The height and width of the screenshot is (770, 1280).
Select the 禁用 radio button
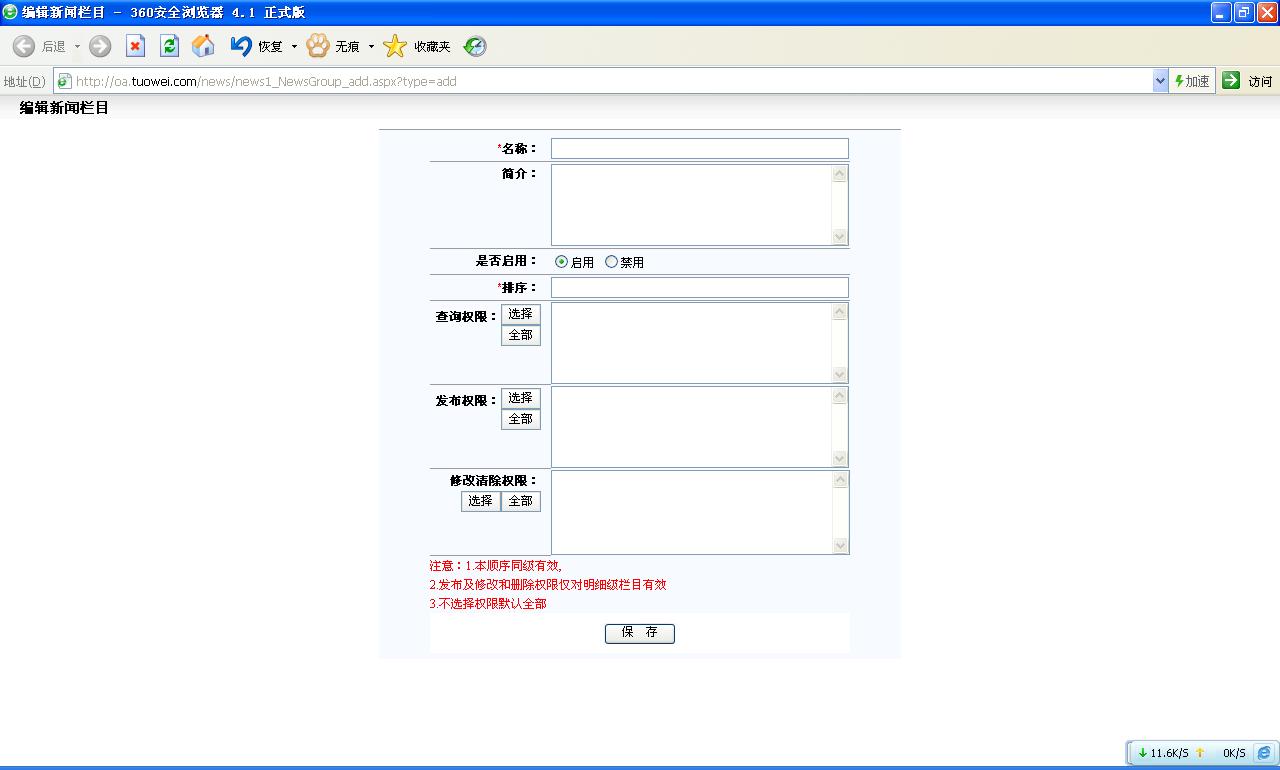pyautogui.click(x=611, y=262)
